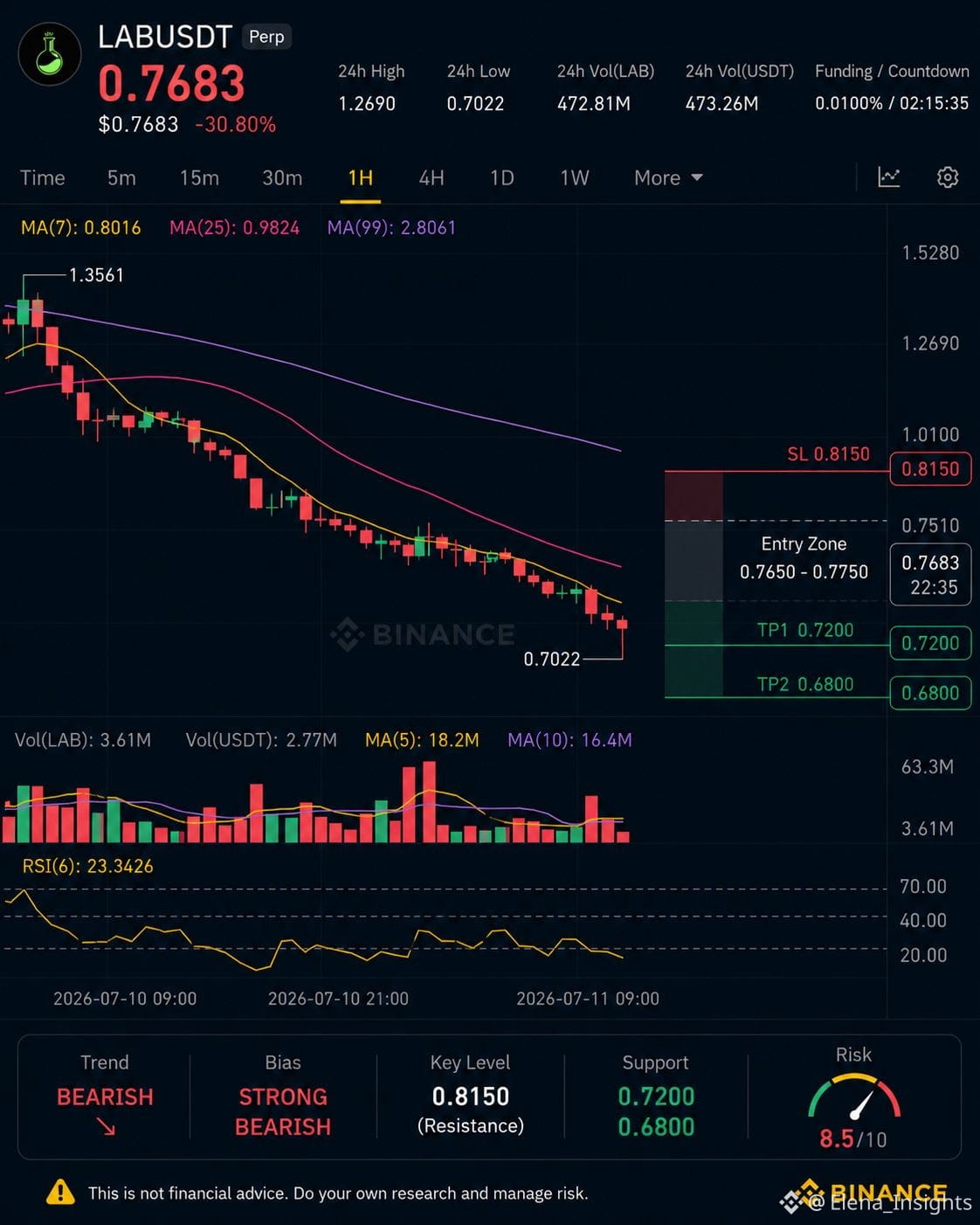Click the large red 0.7683 last price

click(172, 85)
